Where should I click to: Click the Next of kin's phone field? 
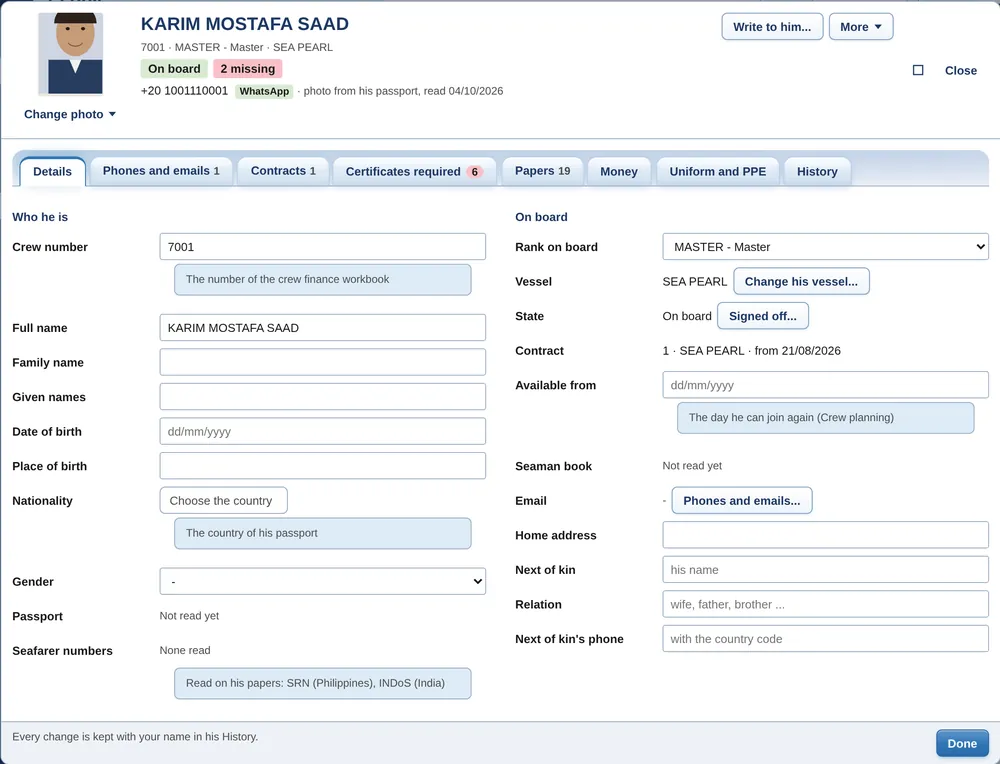click(825, 638)
